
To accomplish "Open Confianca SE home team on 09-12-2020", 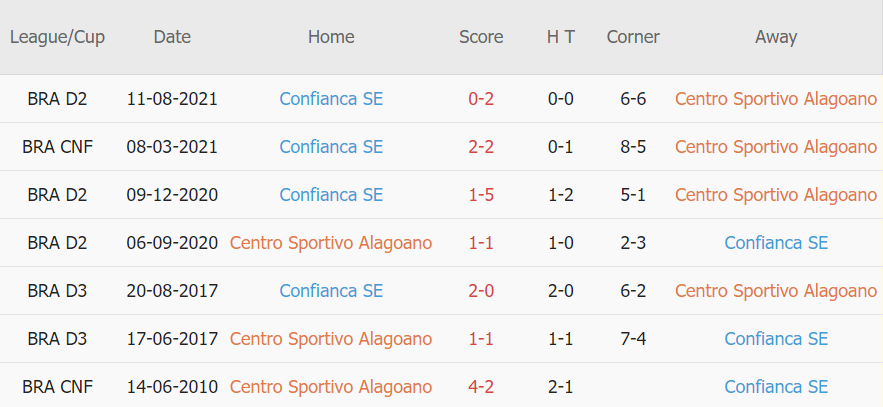I will 331,195.
